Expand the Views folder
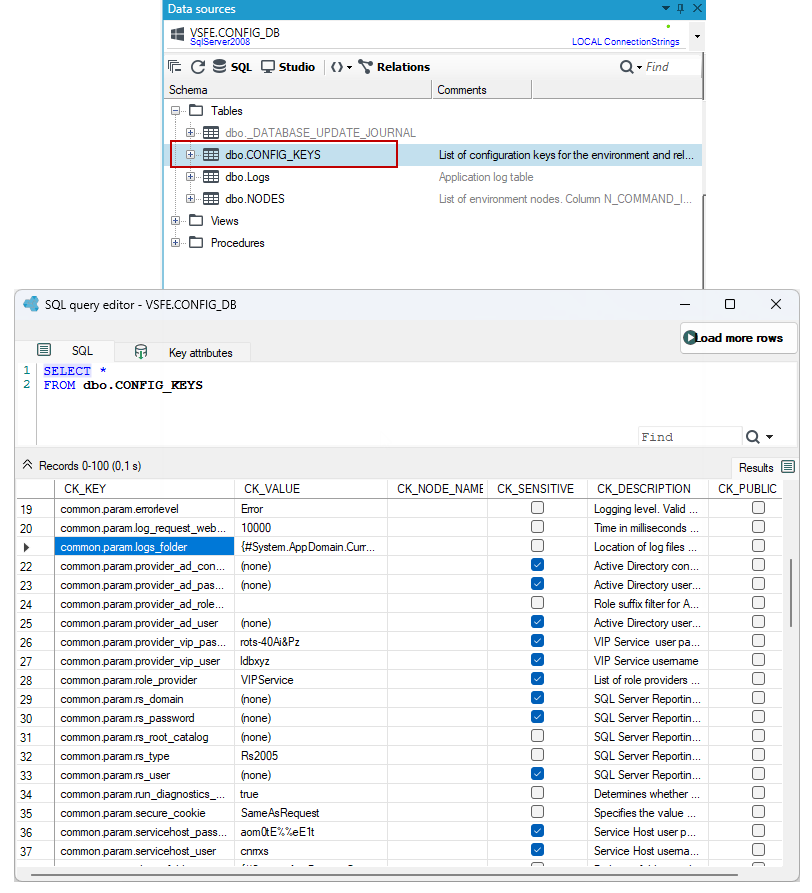 (x=175, y=220)
